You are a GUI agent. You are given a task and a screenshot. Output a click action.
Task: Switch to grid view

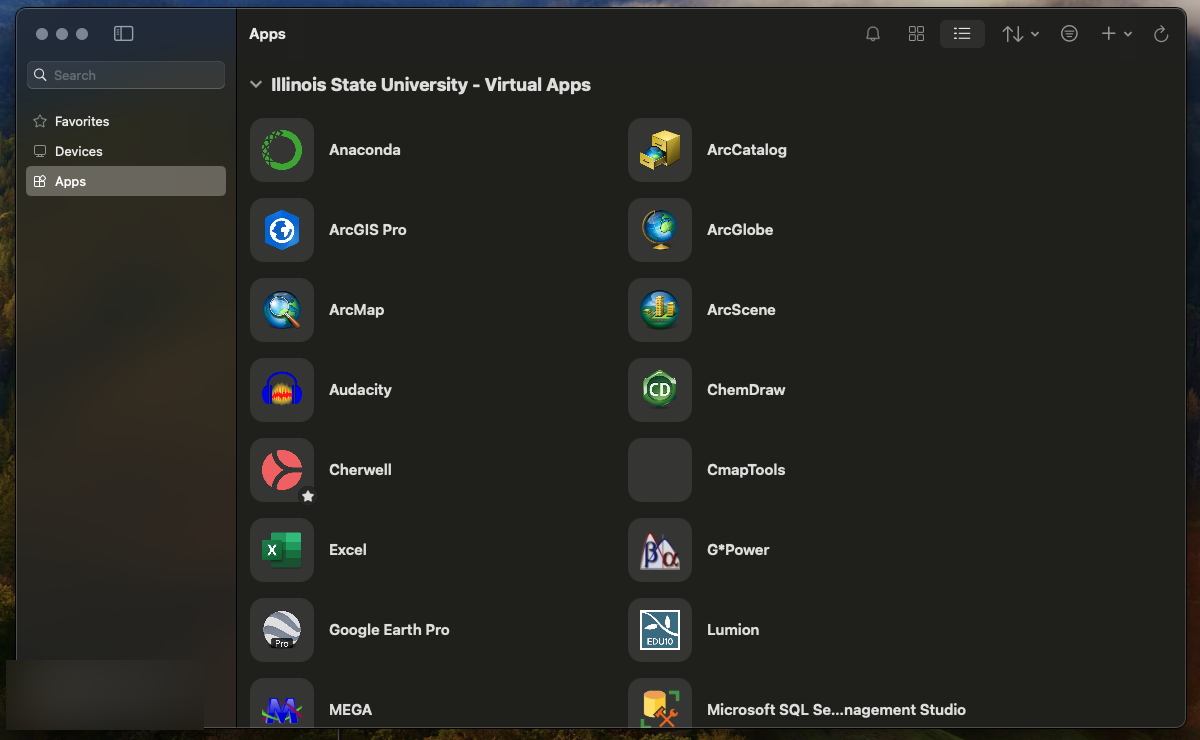click(x=916, y=34)
